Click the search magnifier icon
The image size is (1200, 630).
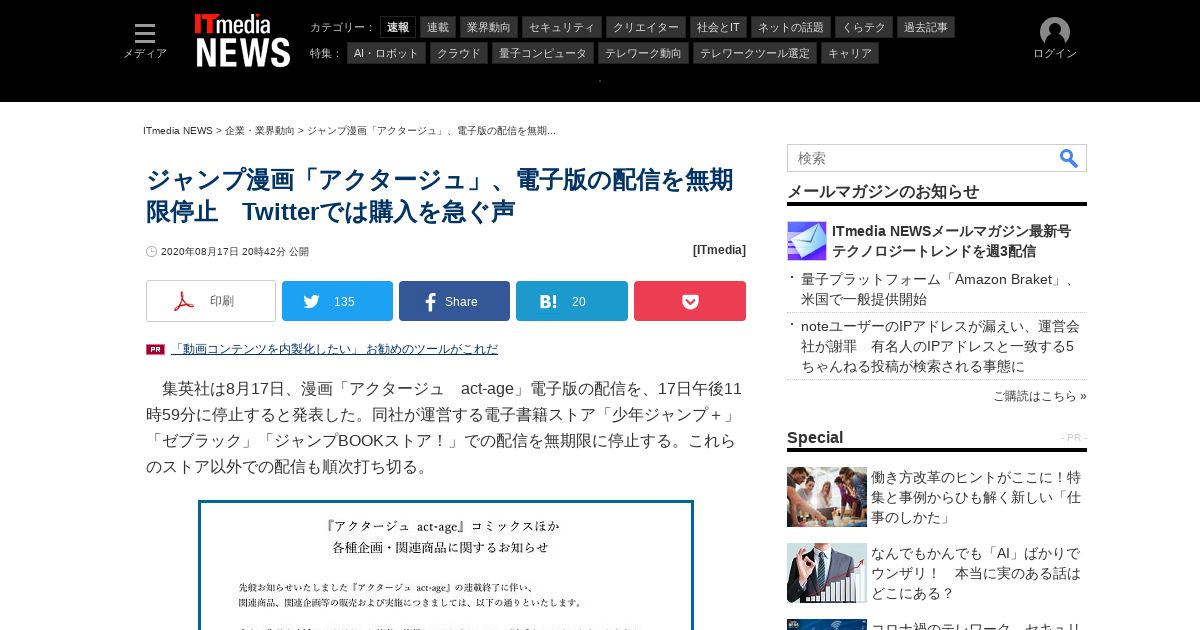coord(1069,158)
